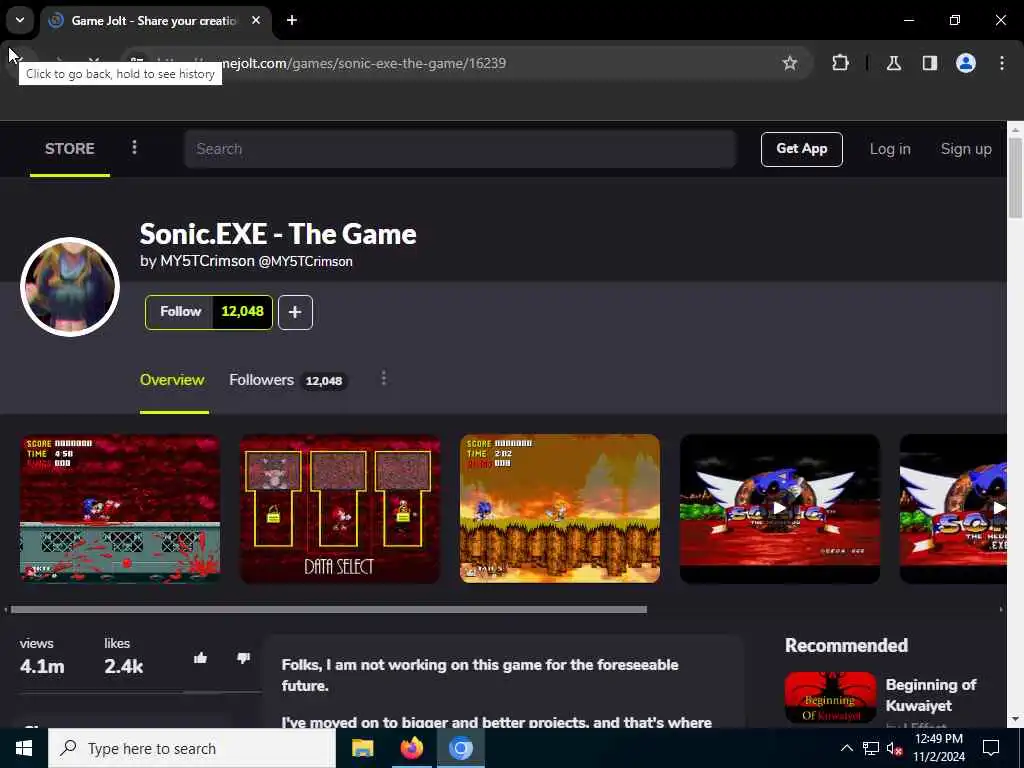This screenshot has height=768, width=1024.
Task: Switch to the Followers tab
Action: pos(288,380)
